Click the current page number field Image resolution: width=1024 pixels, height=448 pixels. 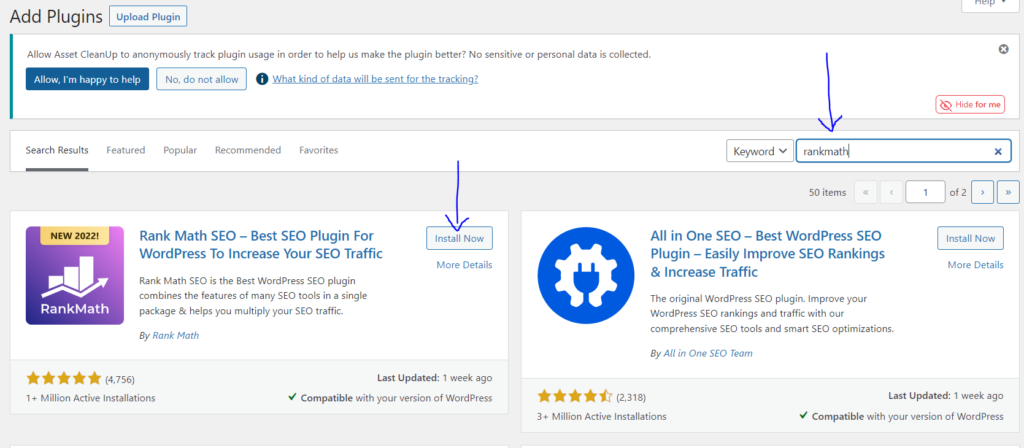pyautogui.click(x=925, y=192)
